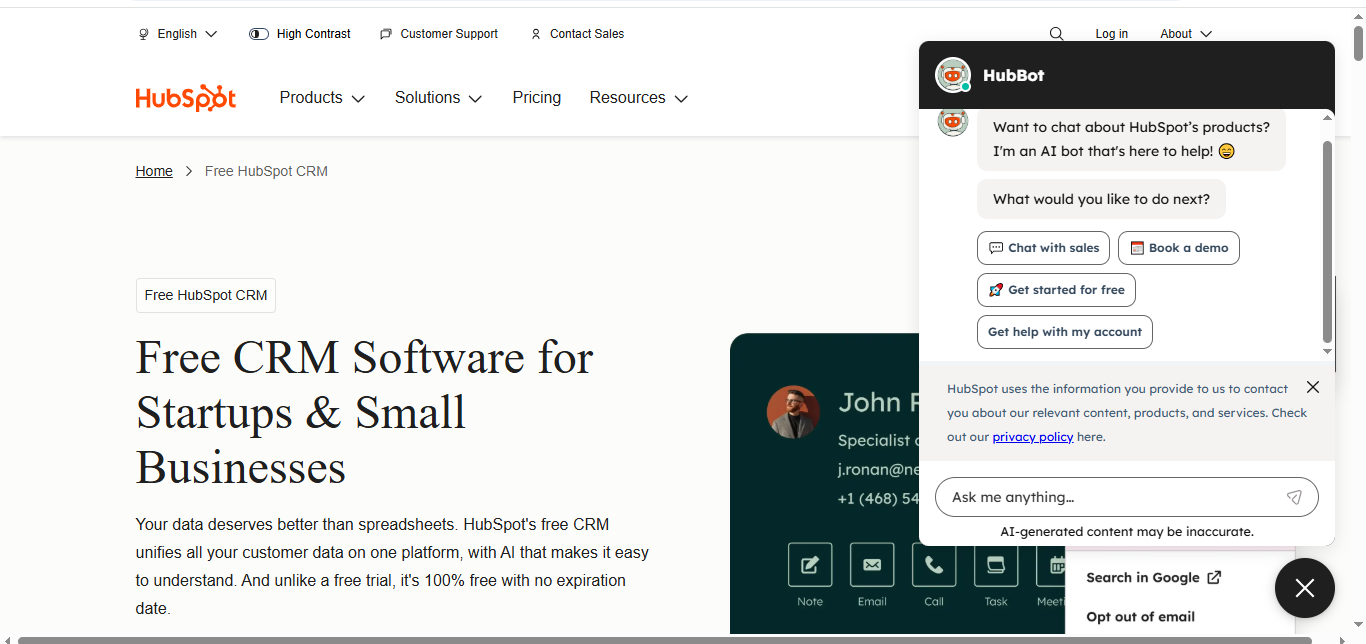Open the Resources menu

(638, 98)
